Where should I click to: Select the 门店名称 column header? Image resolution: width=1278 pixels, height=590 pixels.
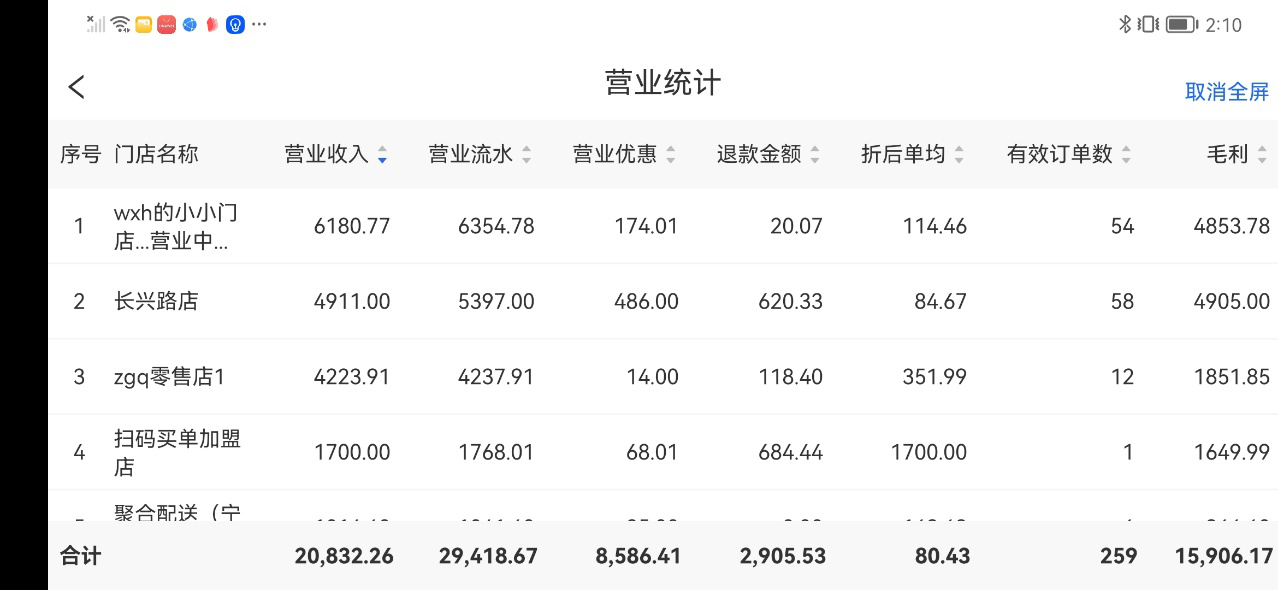coord(156,154)
